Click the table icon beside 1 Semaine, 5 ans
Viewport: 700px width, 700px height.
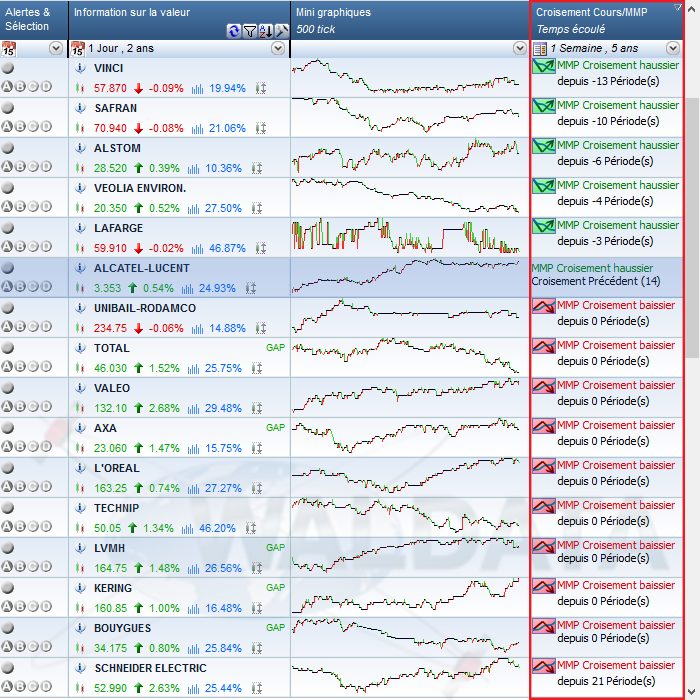coord(540,49)
